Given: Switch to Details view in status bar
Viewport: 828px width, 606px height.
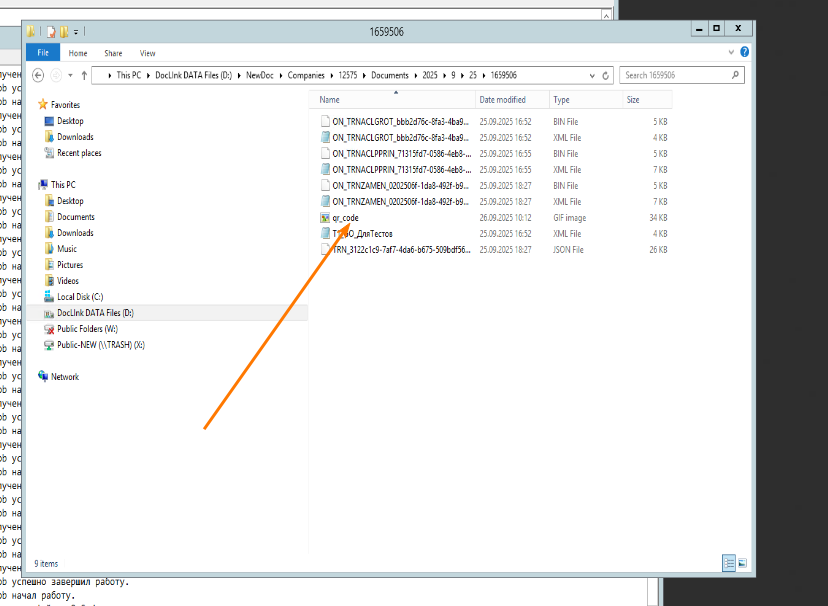Looking at the screenshot, I should (729, 563).
